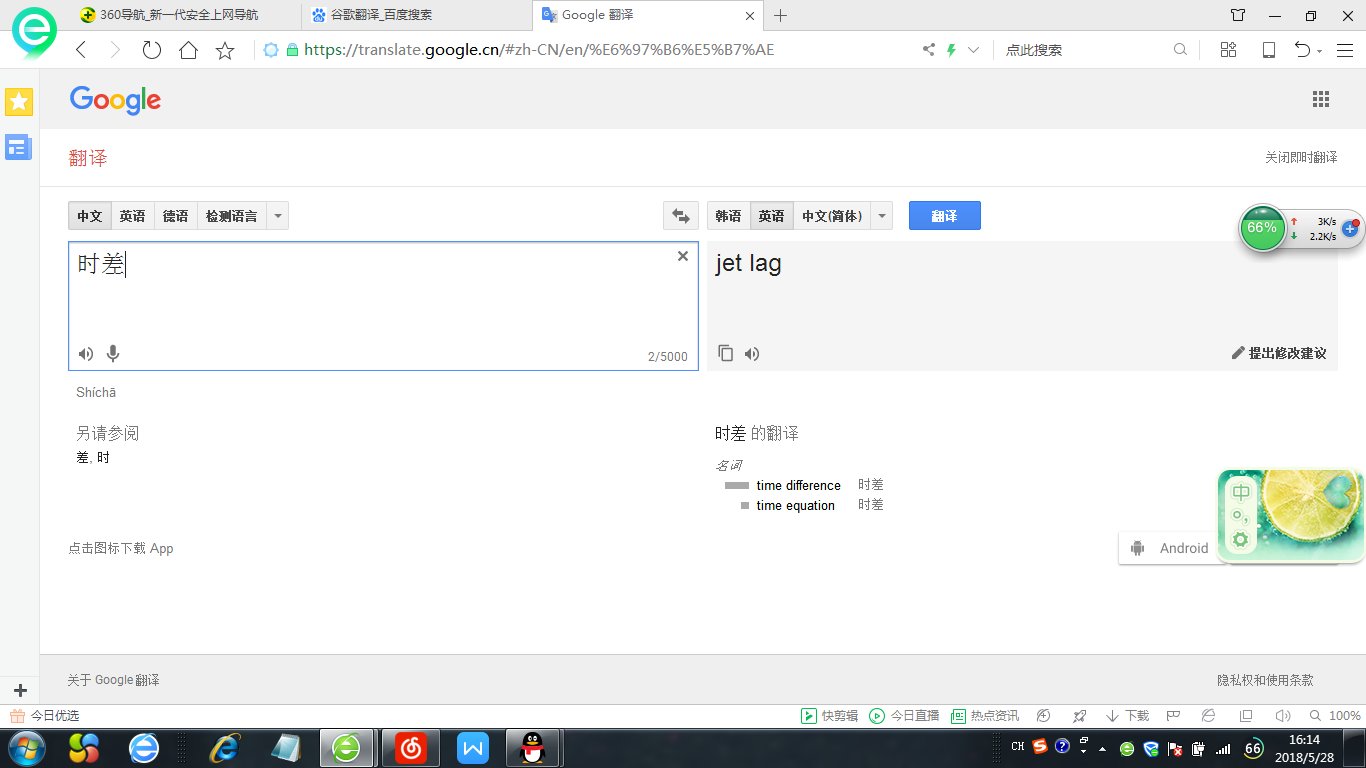
Task: Open the Google apps grid icon
Action: 1321,99
